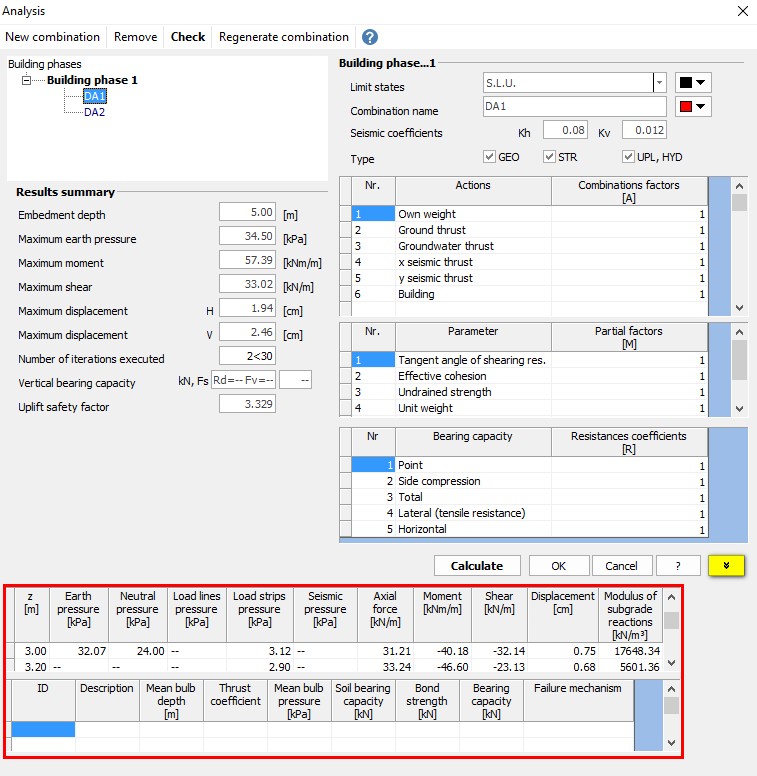Click the Remove toolbar item

click(135, 37)
